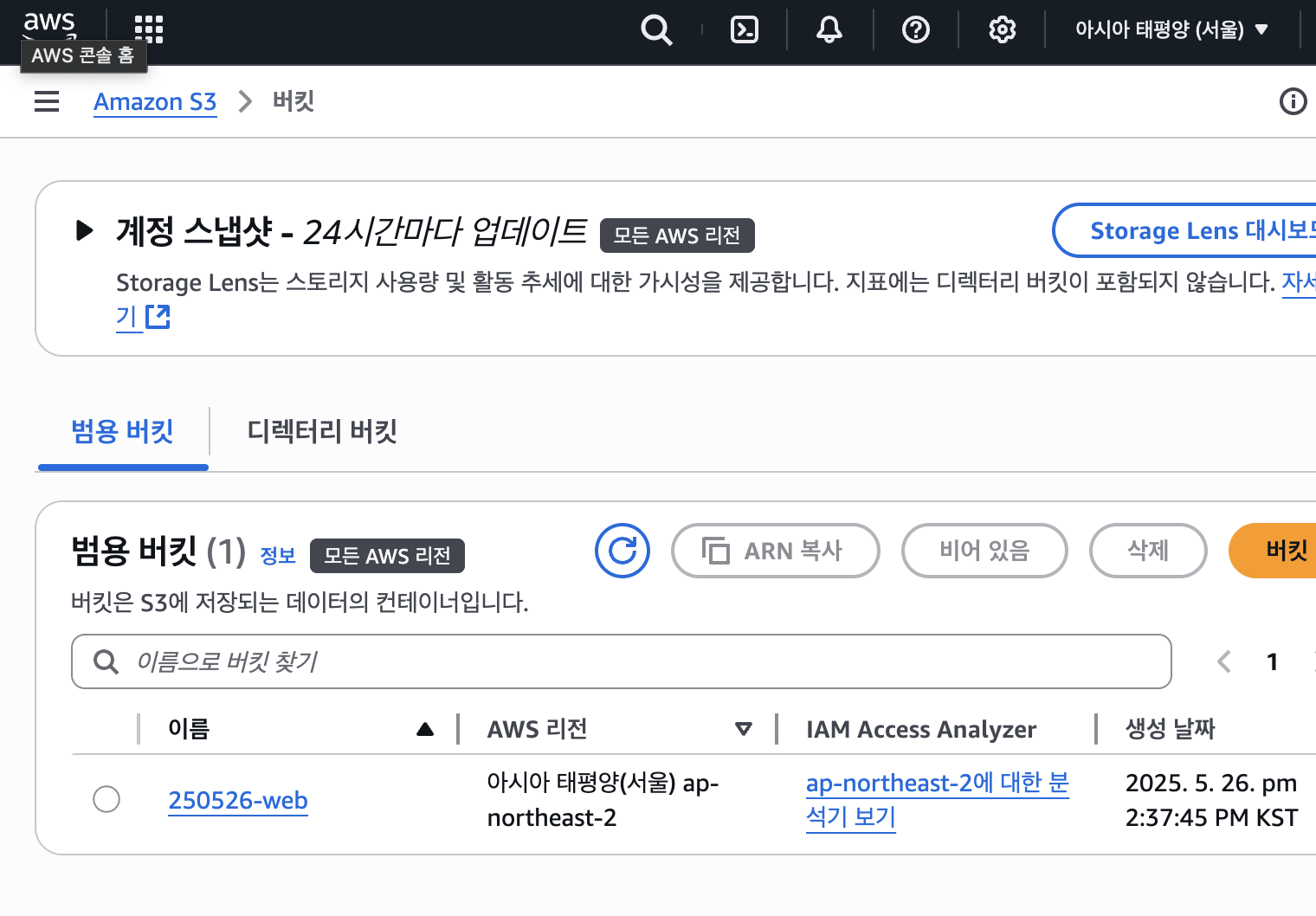Screen dimensions: 1316x916
Task: Open the external link icon in the snapshot description
Action: click(158, 317)
